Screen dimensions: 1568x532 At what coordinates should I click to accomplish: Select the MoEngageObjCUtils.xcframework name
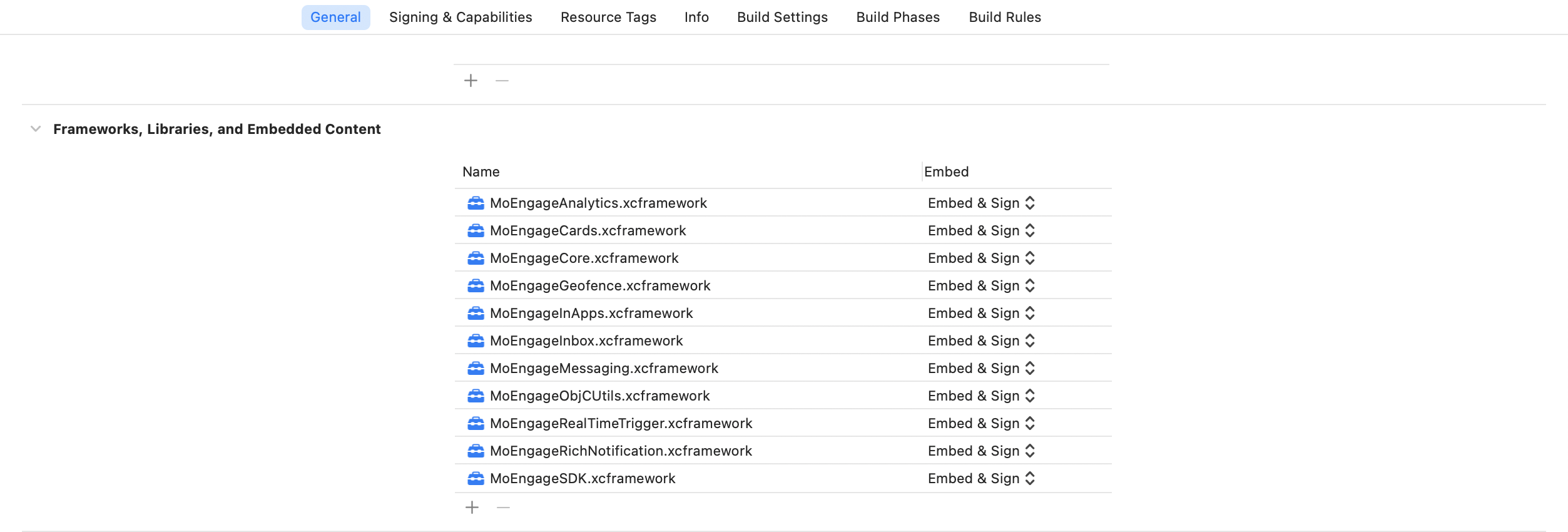pyautogui.click(x=600, y=396)
